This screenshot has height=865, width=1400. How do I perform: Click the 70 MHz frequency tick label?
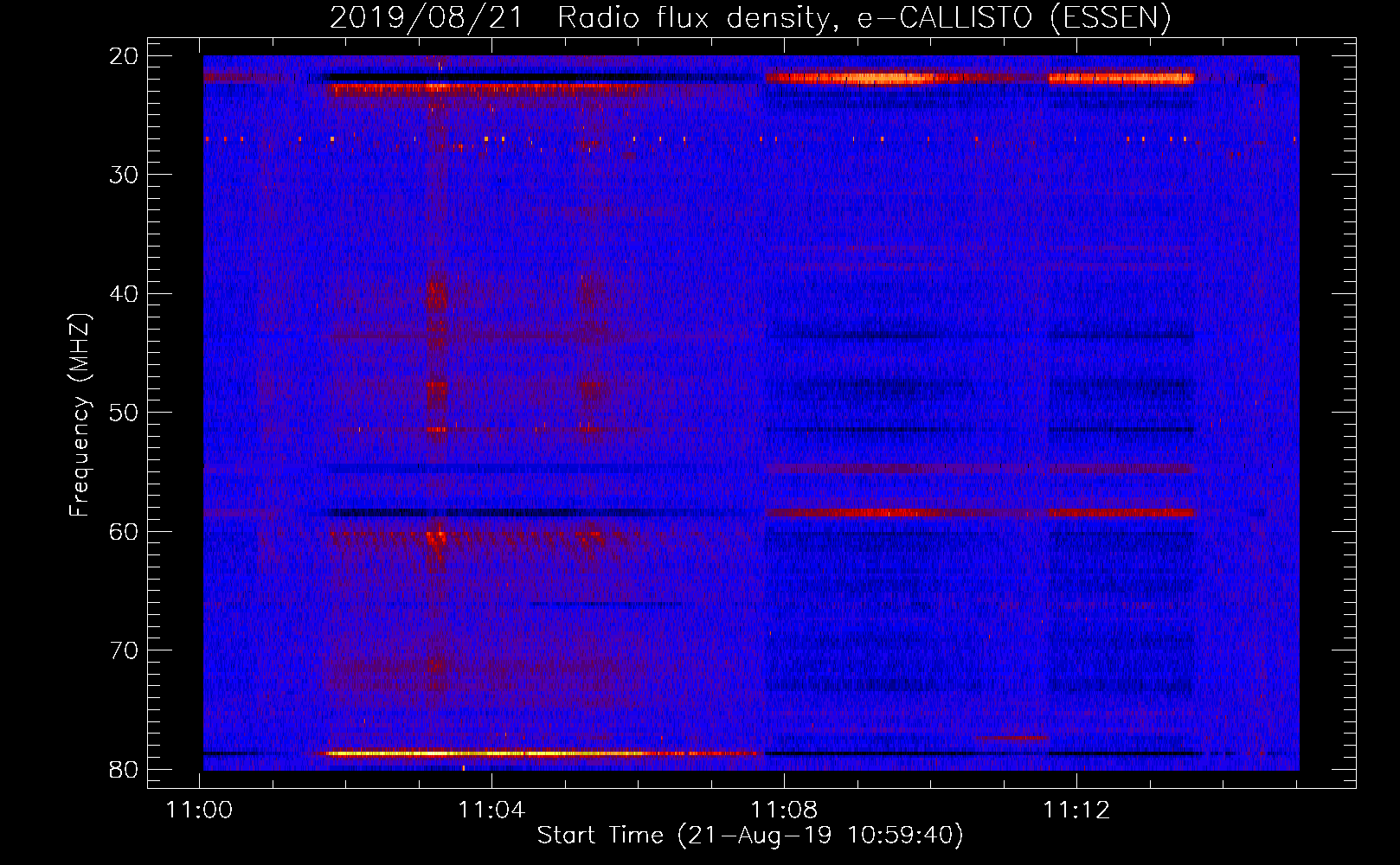pos(125,650)
